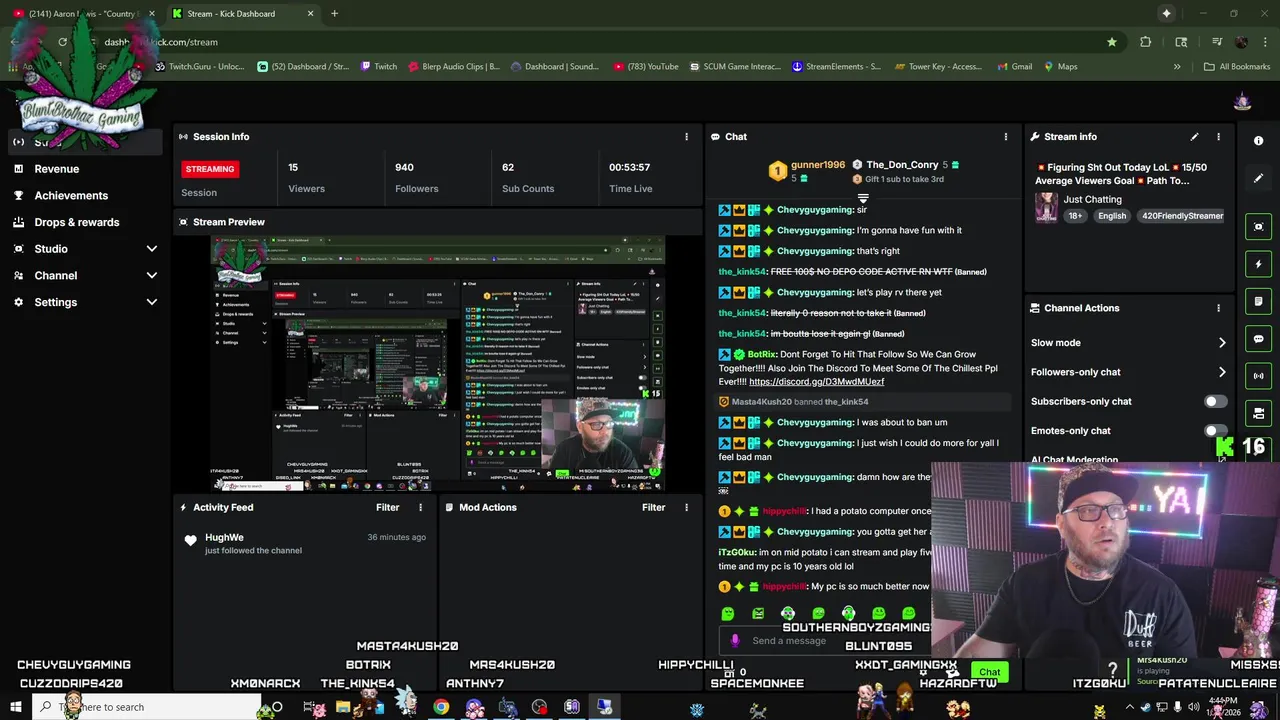Screen dimensions: 1280x720
Task: Open StreamElements bookmark
Action: coord(836,67)
